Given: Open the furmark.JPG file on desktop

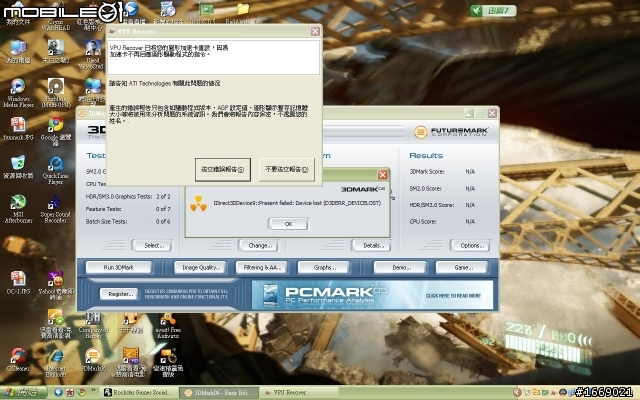Looking at the screenshot, I should pos(18,129).
